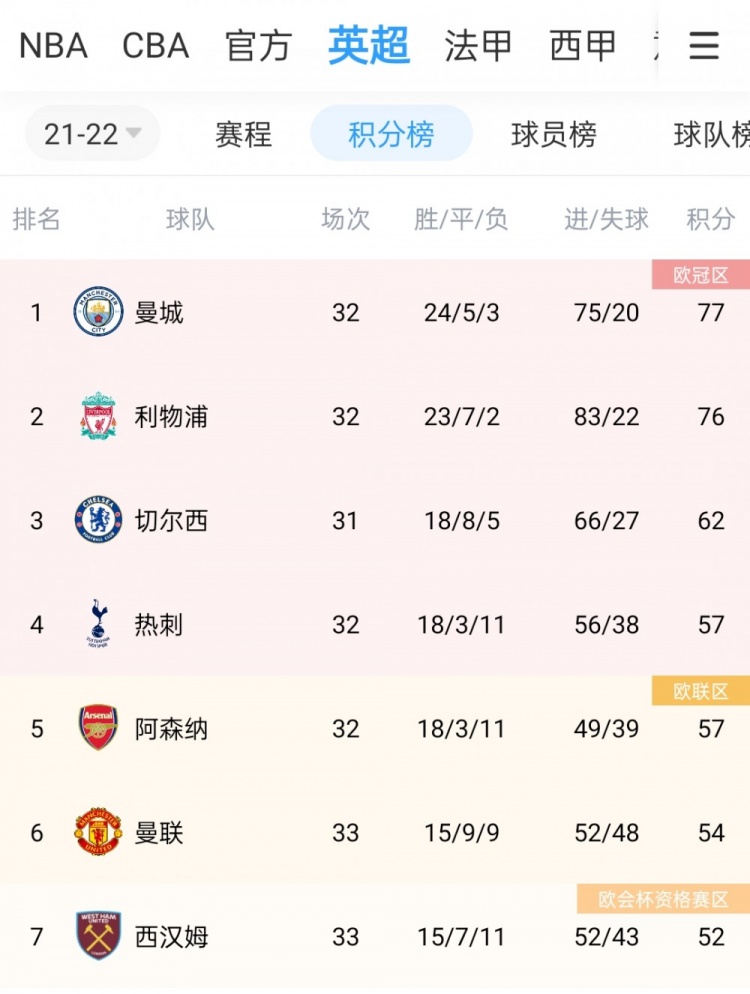The height and width of the screenshot is (994, 750).
Task: Select the 法甲 league tab
Action: [478, 46]
